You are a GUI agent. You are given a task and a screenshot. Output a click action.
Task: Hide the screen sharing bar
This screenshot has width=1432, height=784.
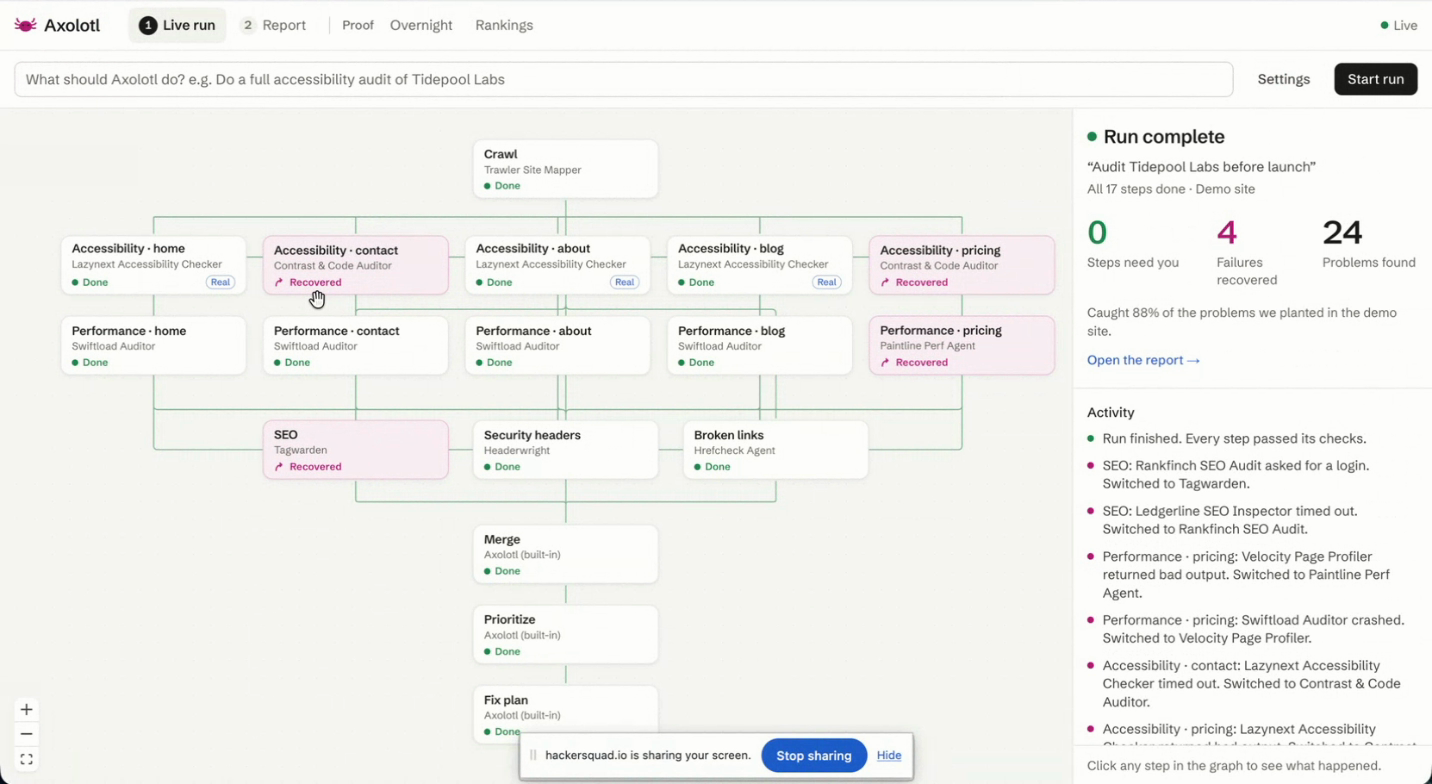click(x=889, y=755)
